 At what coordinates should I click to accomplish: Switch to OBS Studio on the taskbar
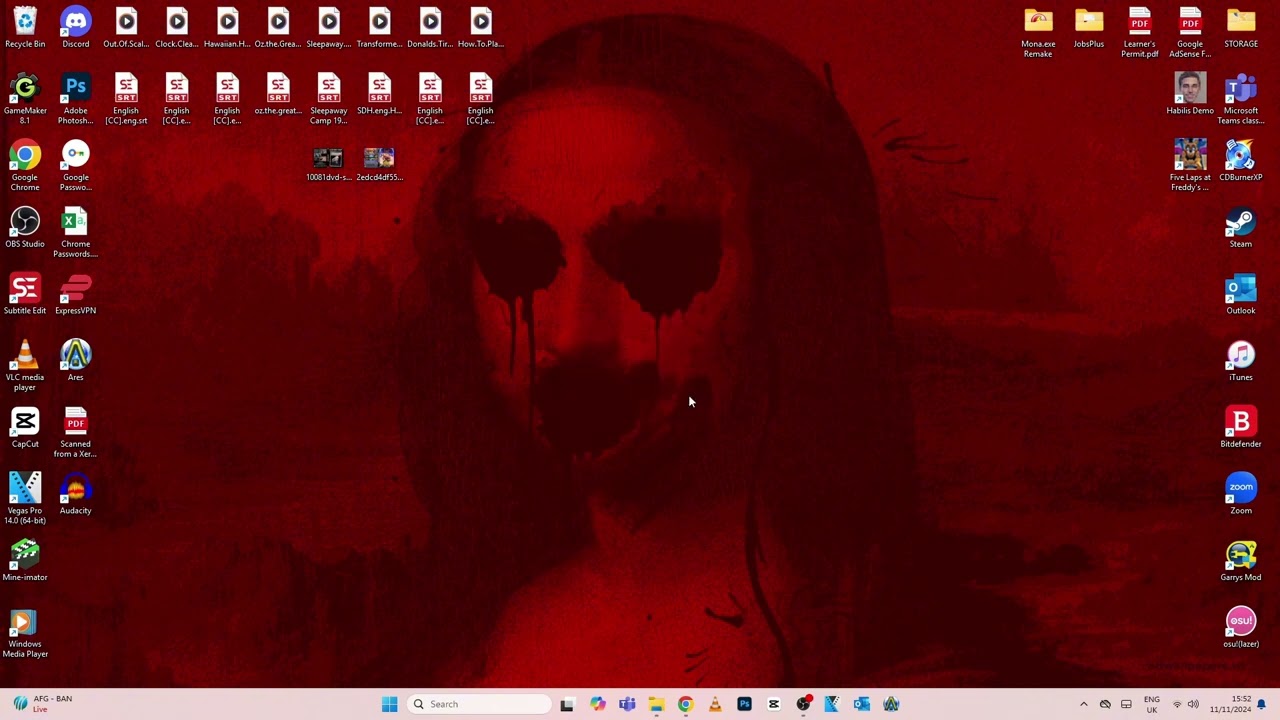(803, 704)
